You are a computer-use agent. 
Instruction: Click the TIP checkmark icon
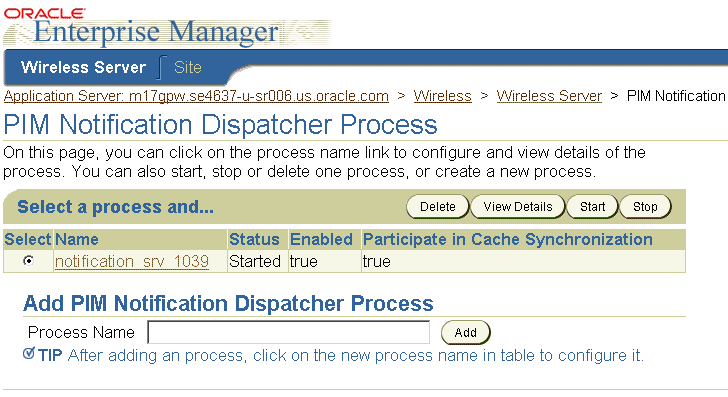tap(29, 353)
